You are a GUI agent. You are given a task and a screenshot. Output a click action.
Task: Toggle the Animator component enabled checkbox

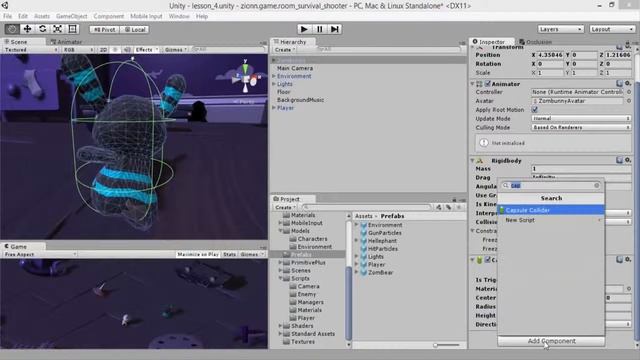[x=487, y=84]
